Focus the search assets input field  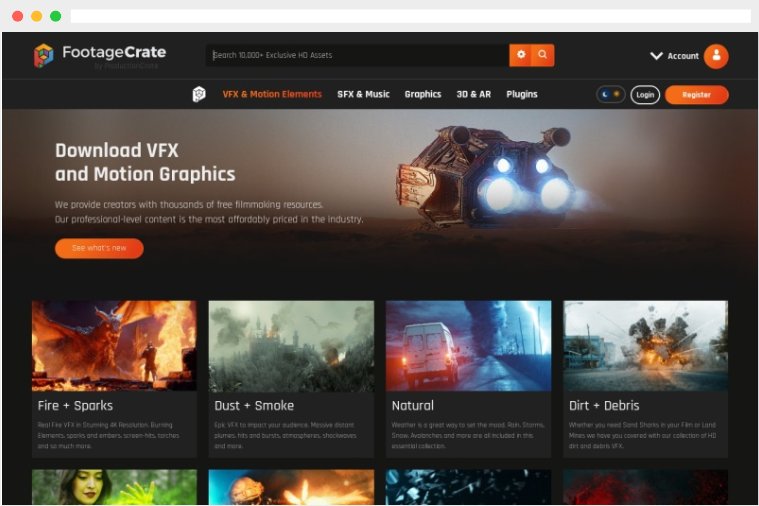358,55
